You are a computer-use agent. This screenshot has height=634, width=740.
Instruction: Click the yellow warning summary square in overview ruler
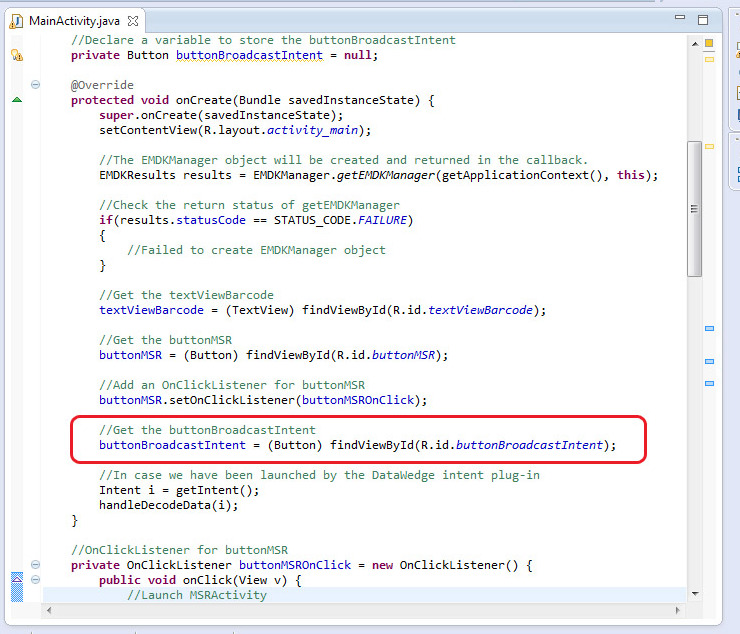click(709, 43)
